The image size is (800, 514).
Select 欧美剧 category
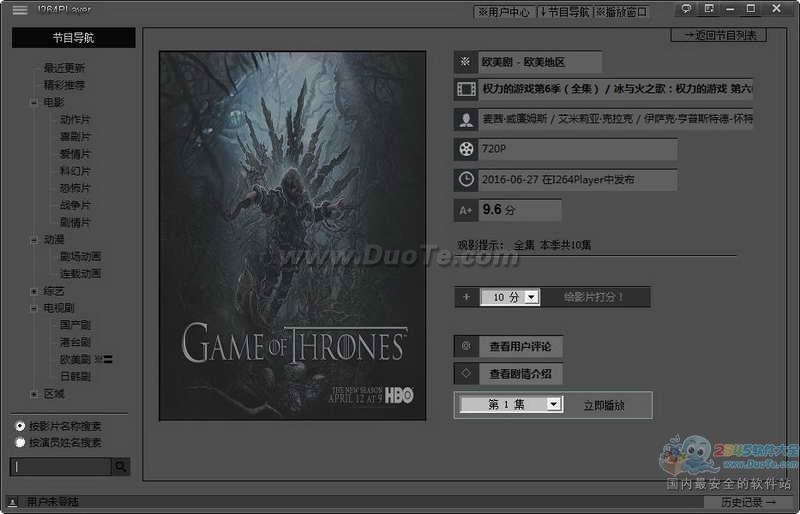coord(75,359)
